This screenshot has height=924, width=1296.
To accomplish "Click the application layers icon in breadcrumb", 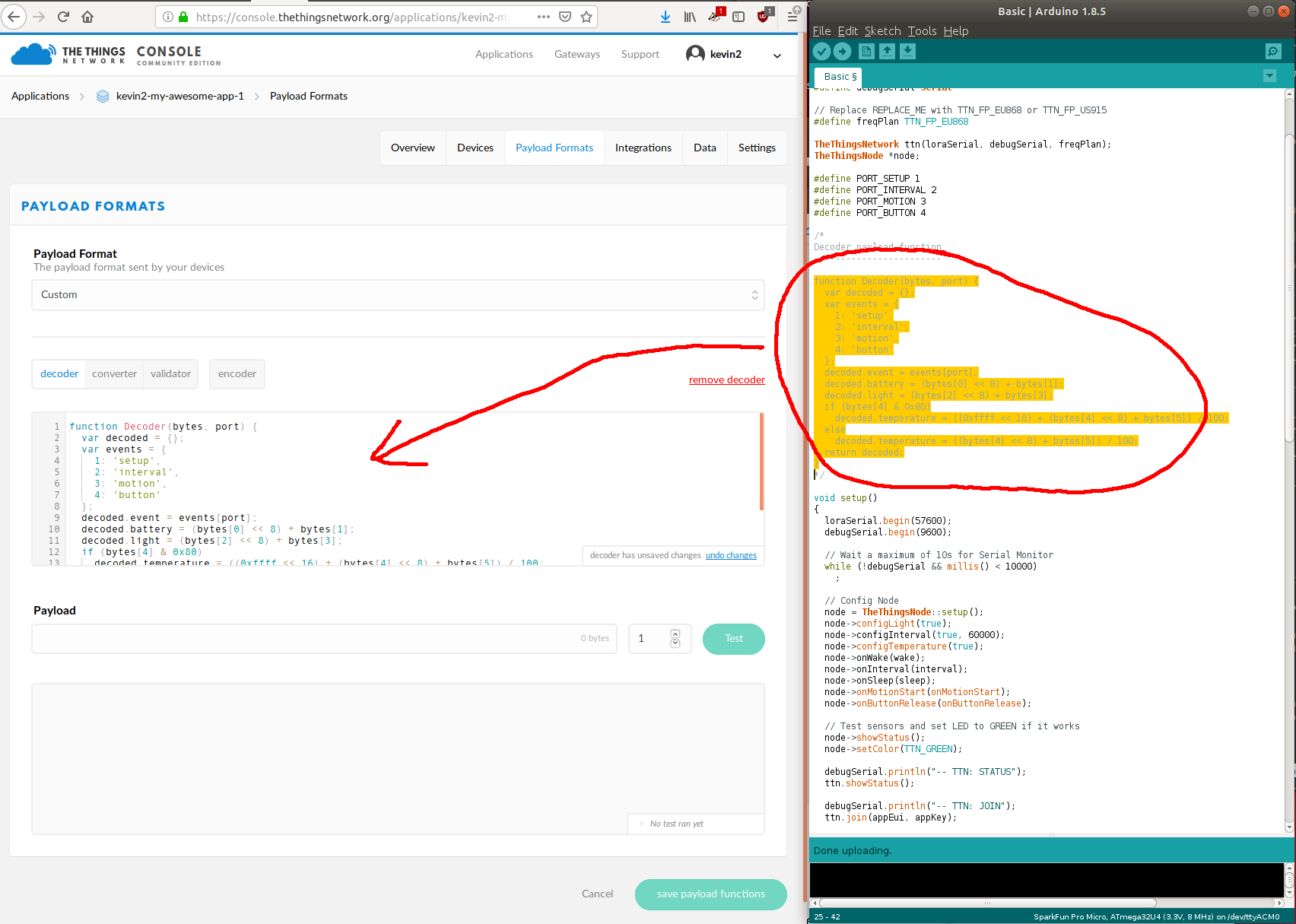I will click(x=103, y=97).
